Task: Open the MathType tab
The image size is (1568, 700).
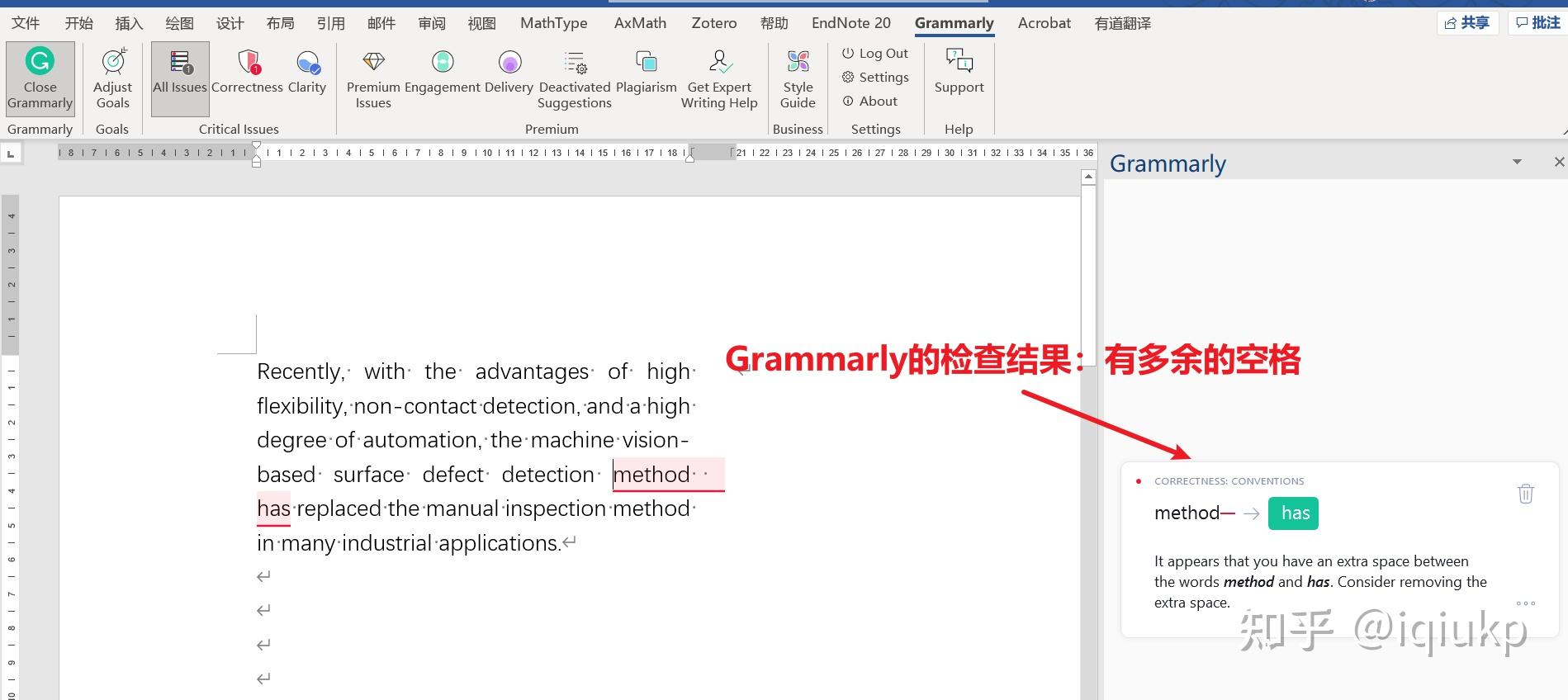Action: click(553, 23)
